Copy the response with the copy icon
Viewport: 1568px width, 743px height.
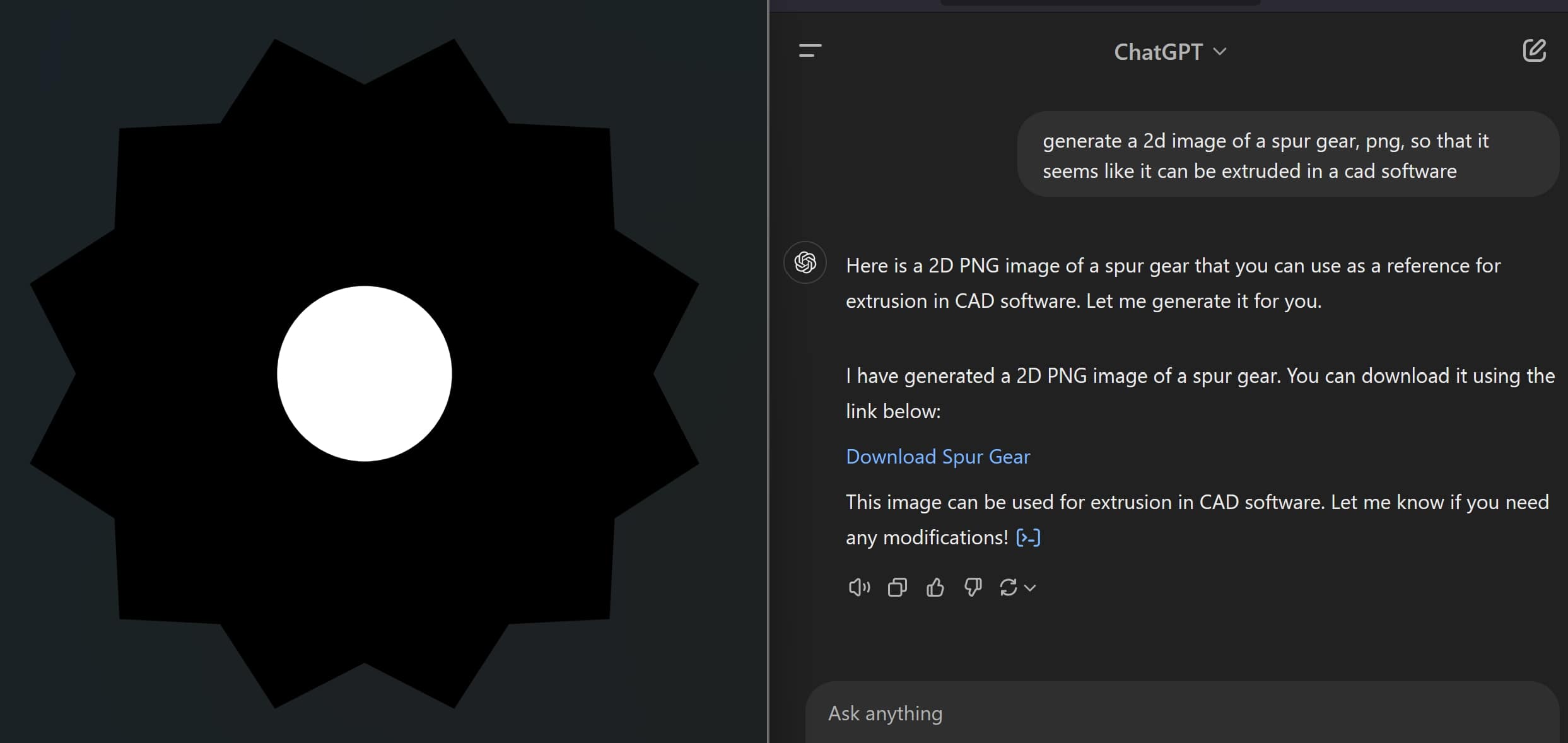coord(897,587)
